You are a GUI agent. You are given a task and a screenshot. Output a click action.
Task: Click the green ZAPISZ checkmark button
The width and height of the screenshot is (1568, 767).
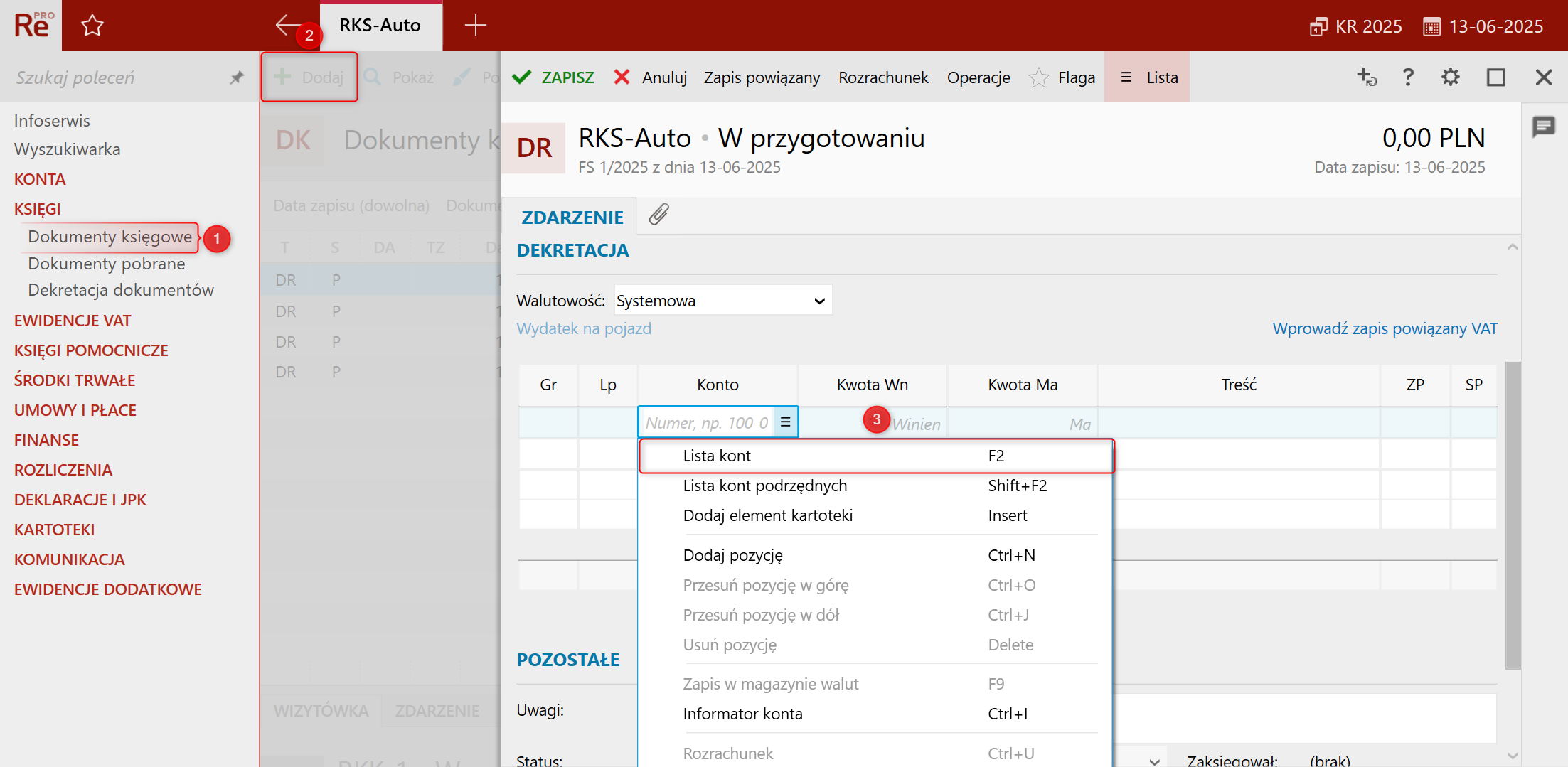pyautogui.click(x=553, y=77)
